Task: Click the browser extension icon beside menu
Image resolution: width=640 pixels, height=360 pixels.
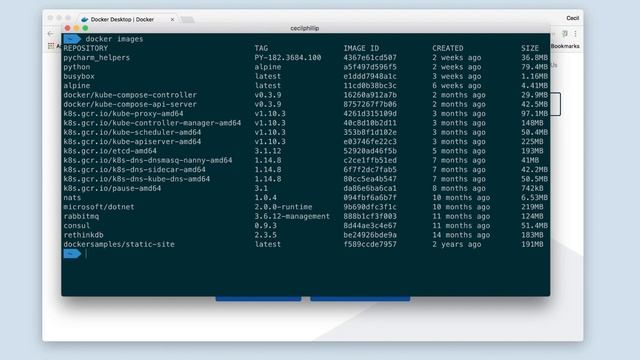Action: pyautogui.click(x=565, y=34)
